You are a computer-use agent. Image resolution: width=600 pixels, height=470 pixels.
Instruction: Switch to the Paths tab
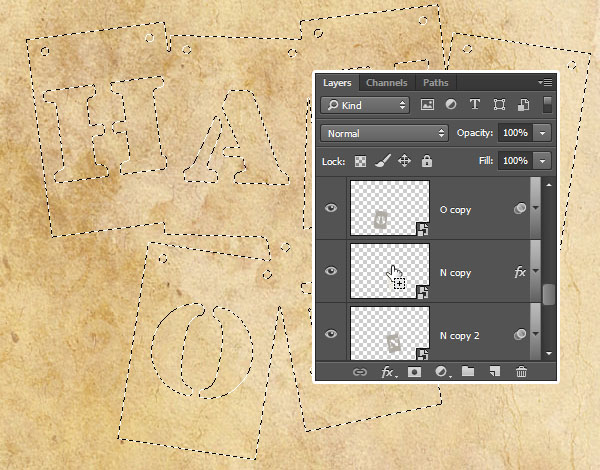pyautogui.click(x=436, y=83)
